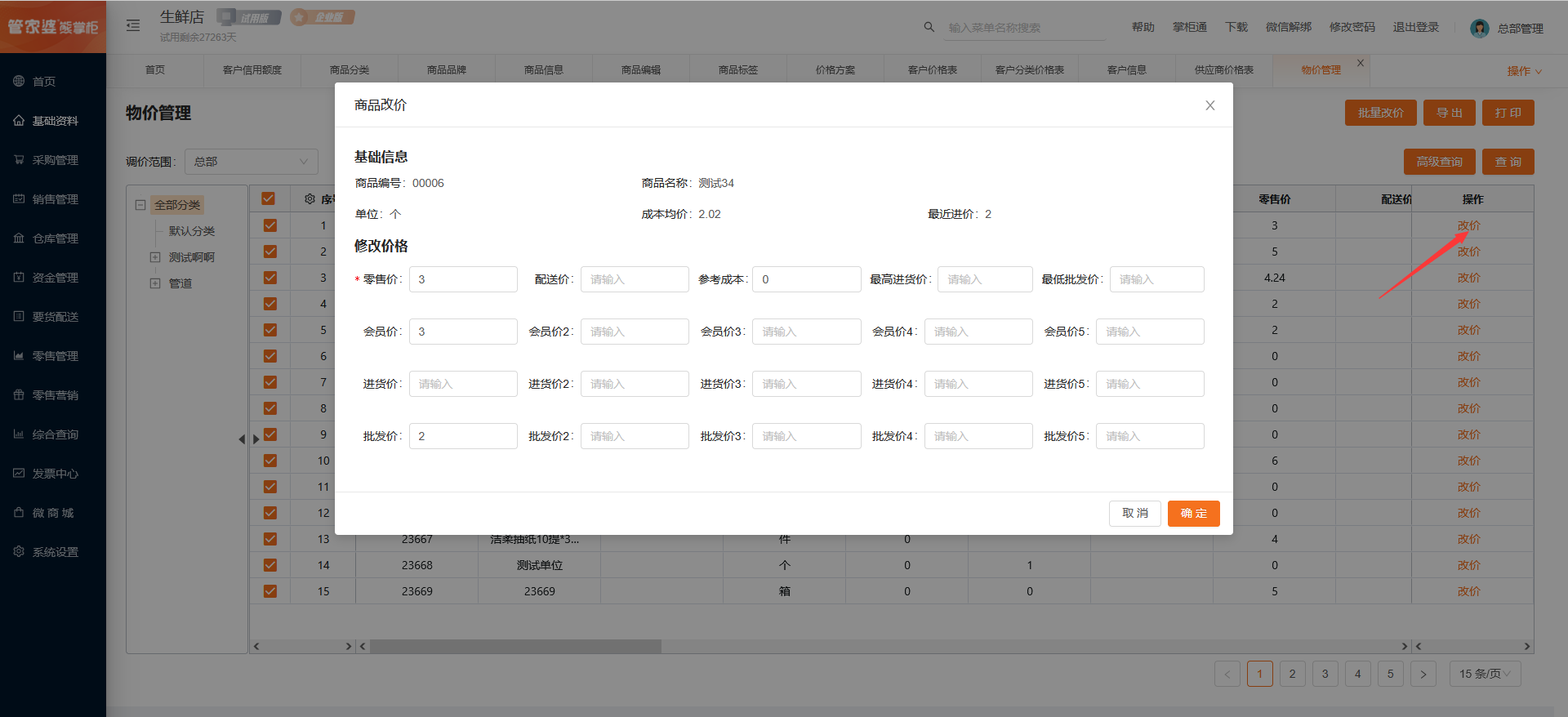Focus the 零售价 input field
This screenshot has width=1568, height=717.
463,279
